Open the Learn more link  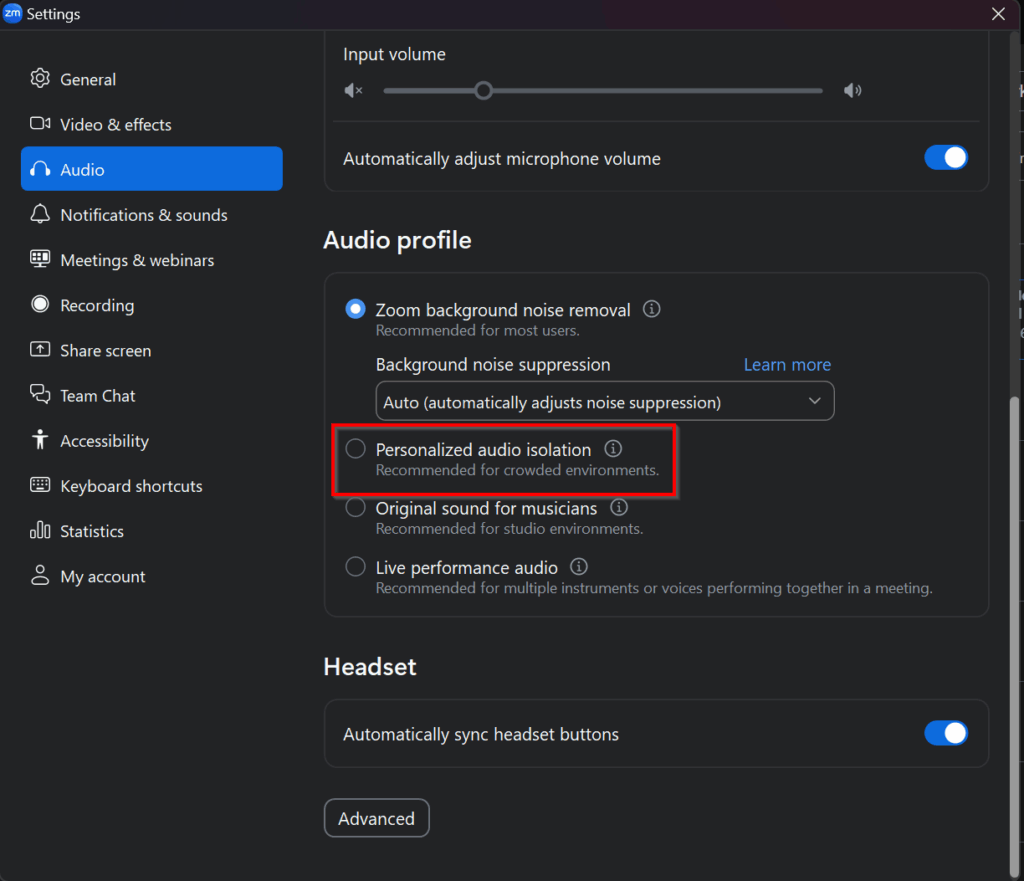(x=787, y=365)
